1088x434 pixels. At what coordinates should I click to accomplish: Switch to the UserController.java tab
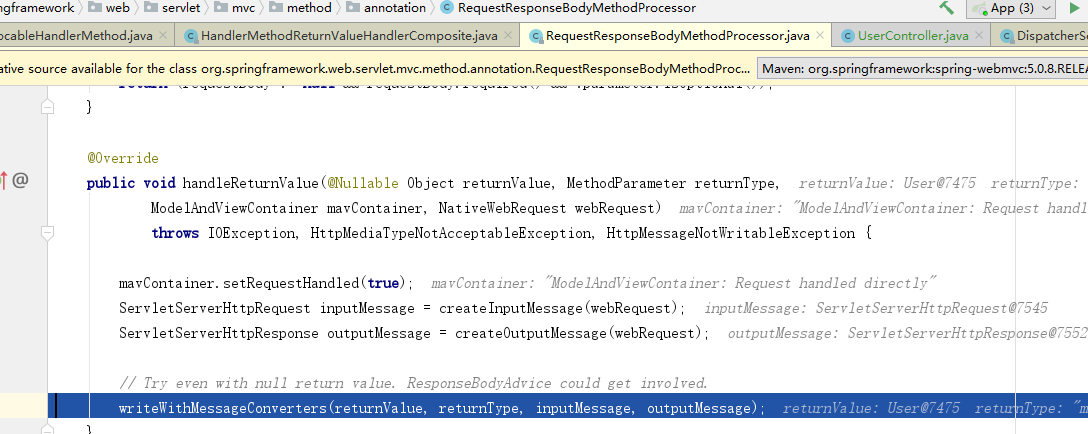[912, 36]
